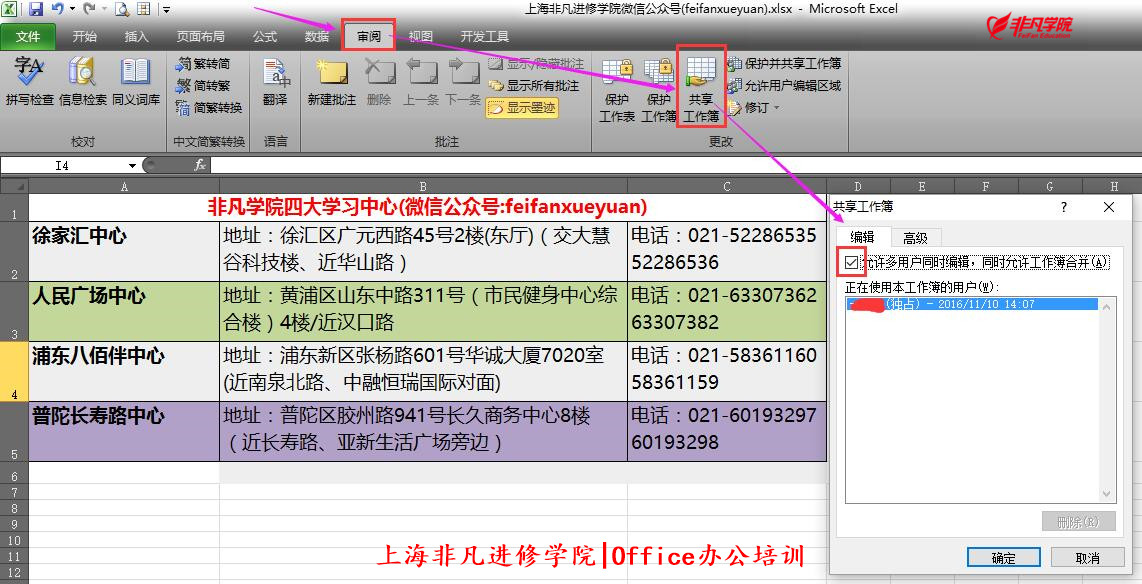Switch to the 开发工具 ribbon tab
The width and height of the screenshot is (1142, 584).
point(484,36)
